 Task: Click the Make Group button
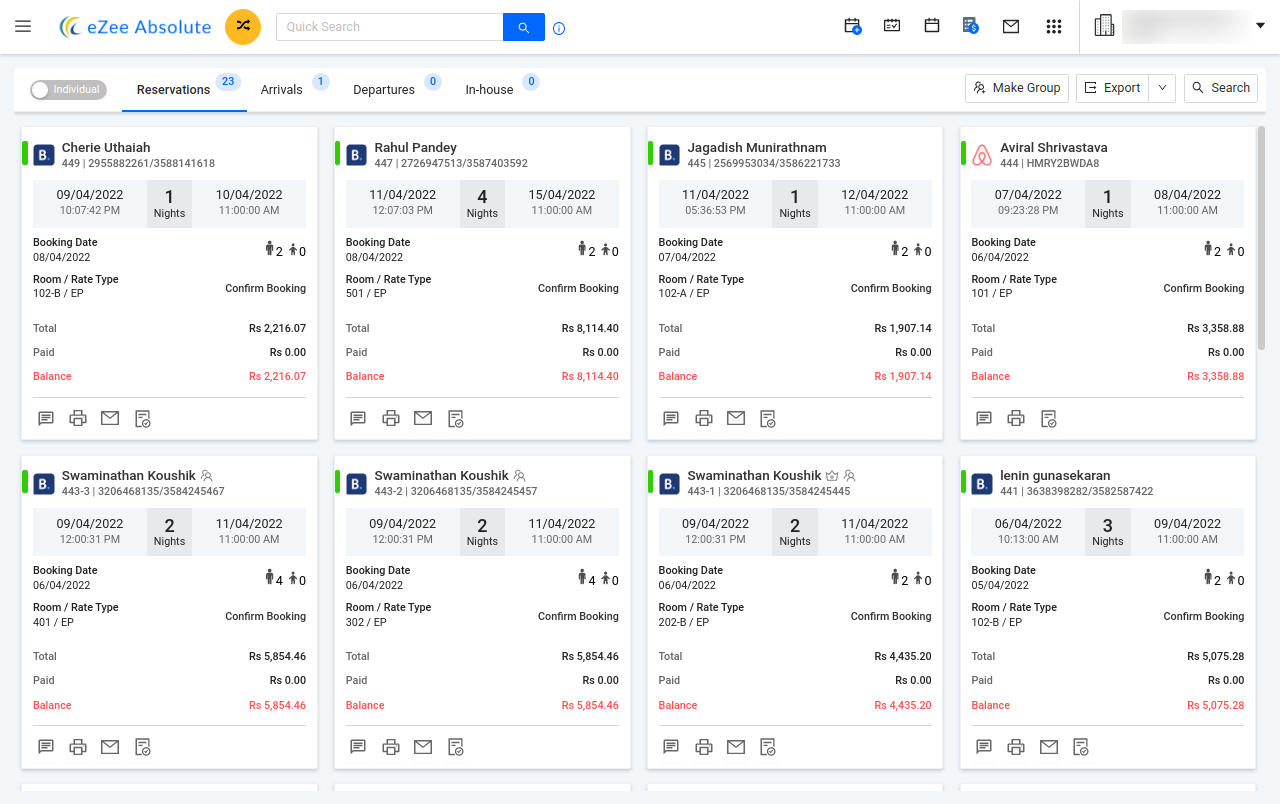(1017, 88)
